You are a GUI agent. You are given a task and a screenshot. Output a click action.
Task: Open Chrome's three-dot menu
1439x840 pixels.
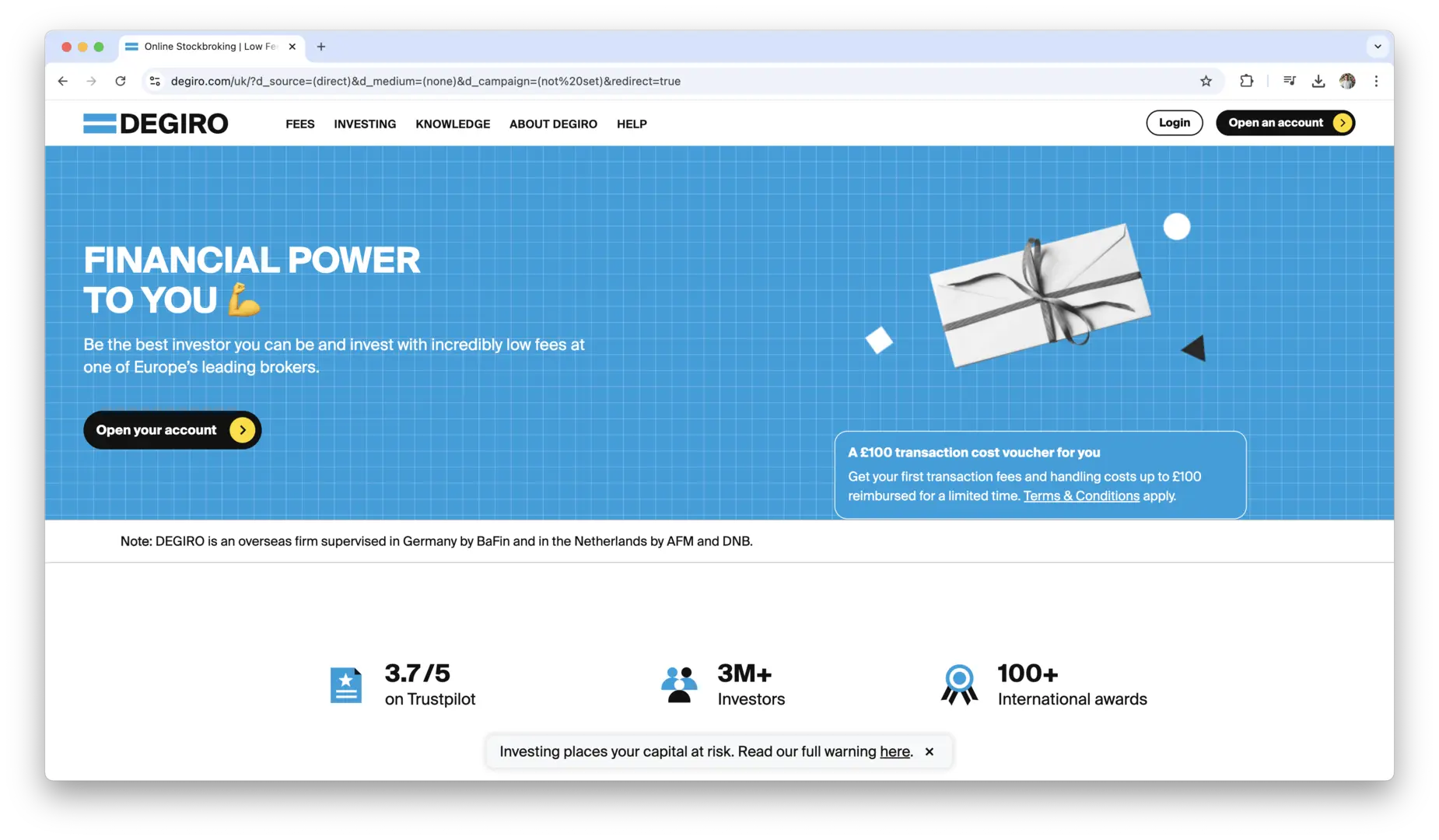tap(1376, 81)
